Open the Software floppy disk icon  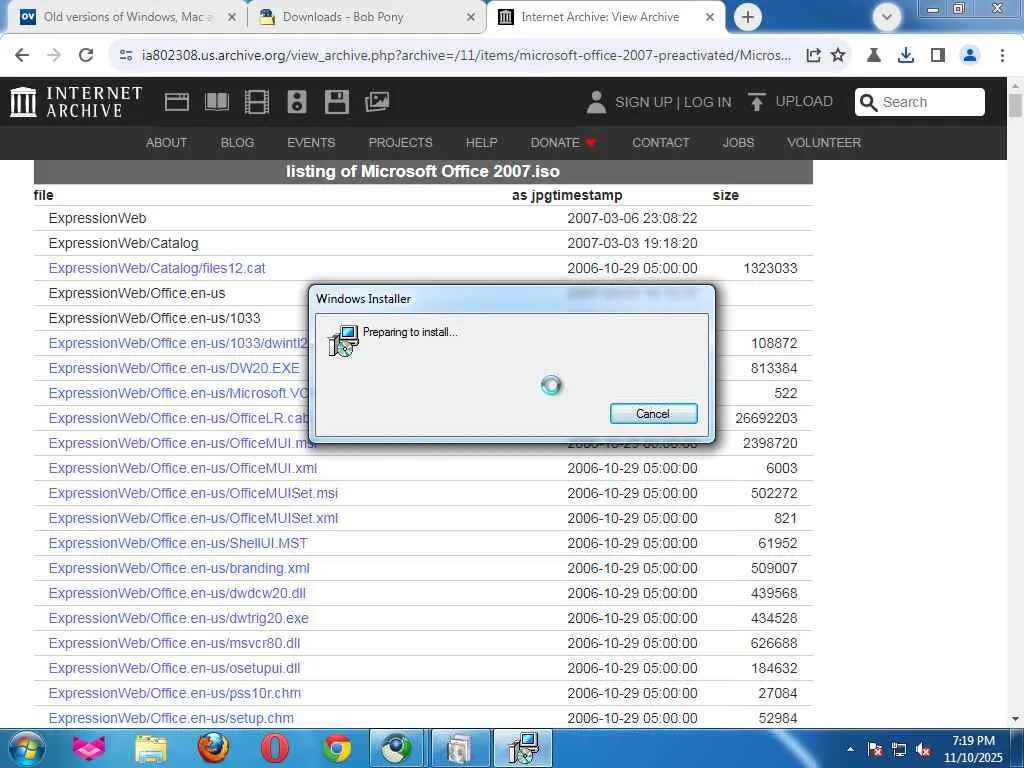(x=337, y=102)
